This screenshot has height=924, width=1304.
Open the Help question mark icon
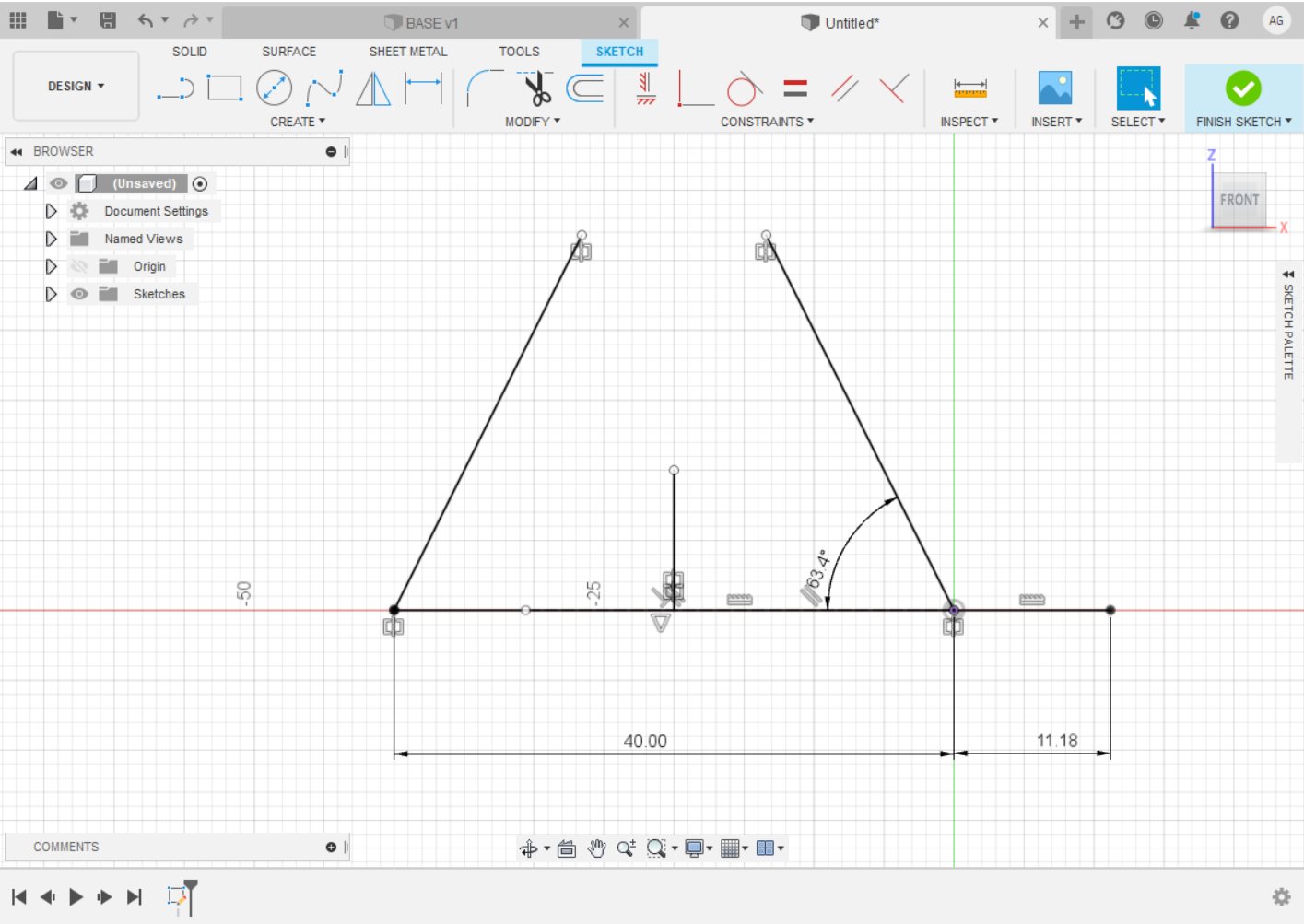pos(1229,20)
